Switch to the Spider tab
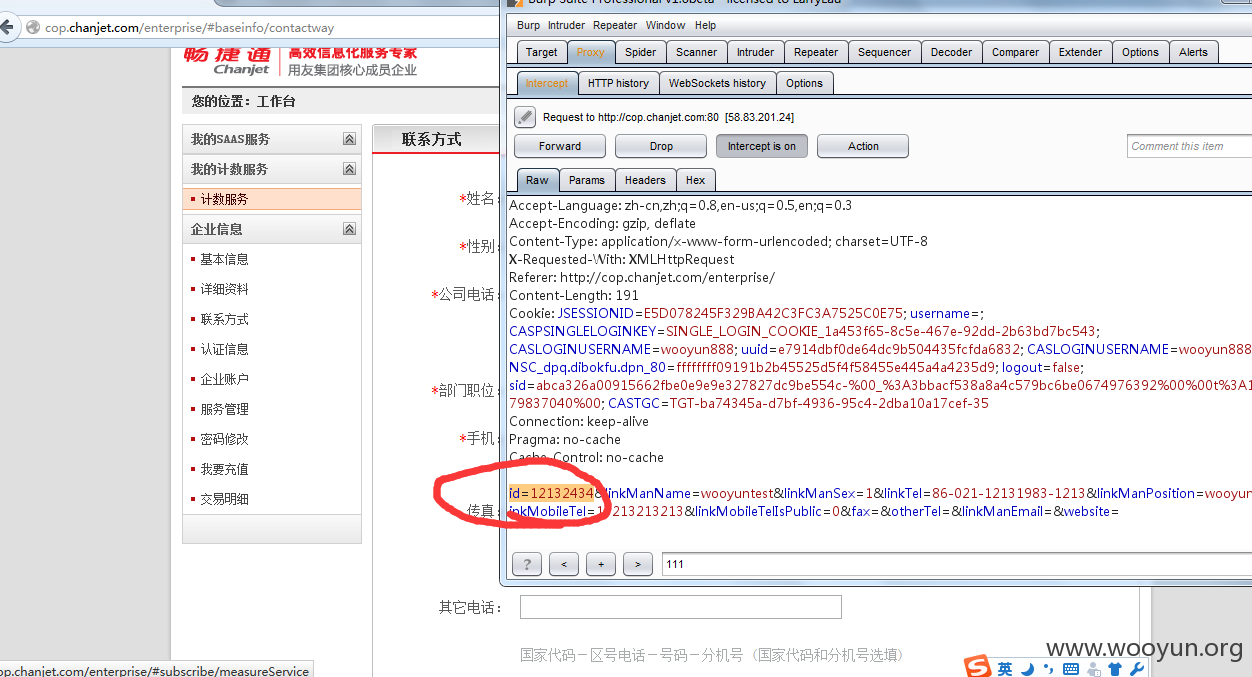 pos(641,52)
